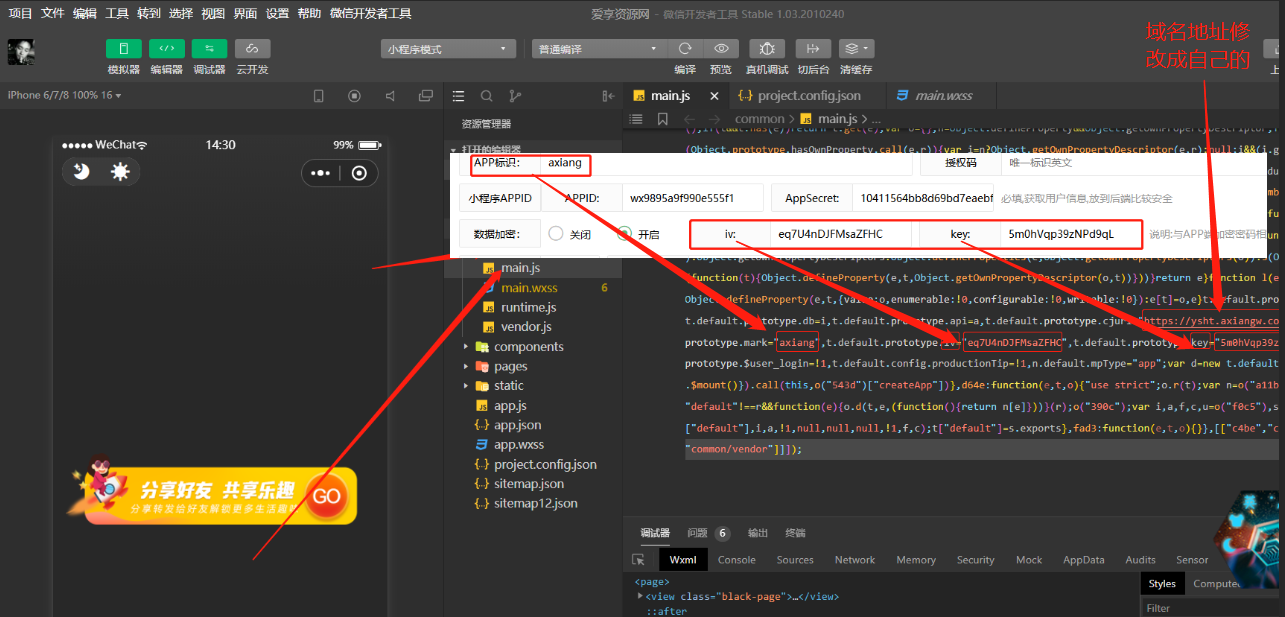Select the Styles panel tab
1285x617 pixels.
coord(1162,583)
